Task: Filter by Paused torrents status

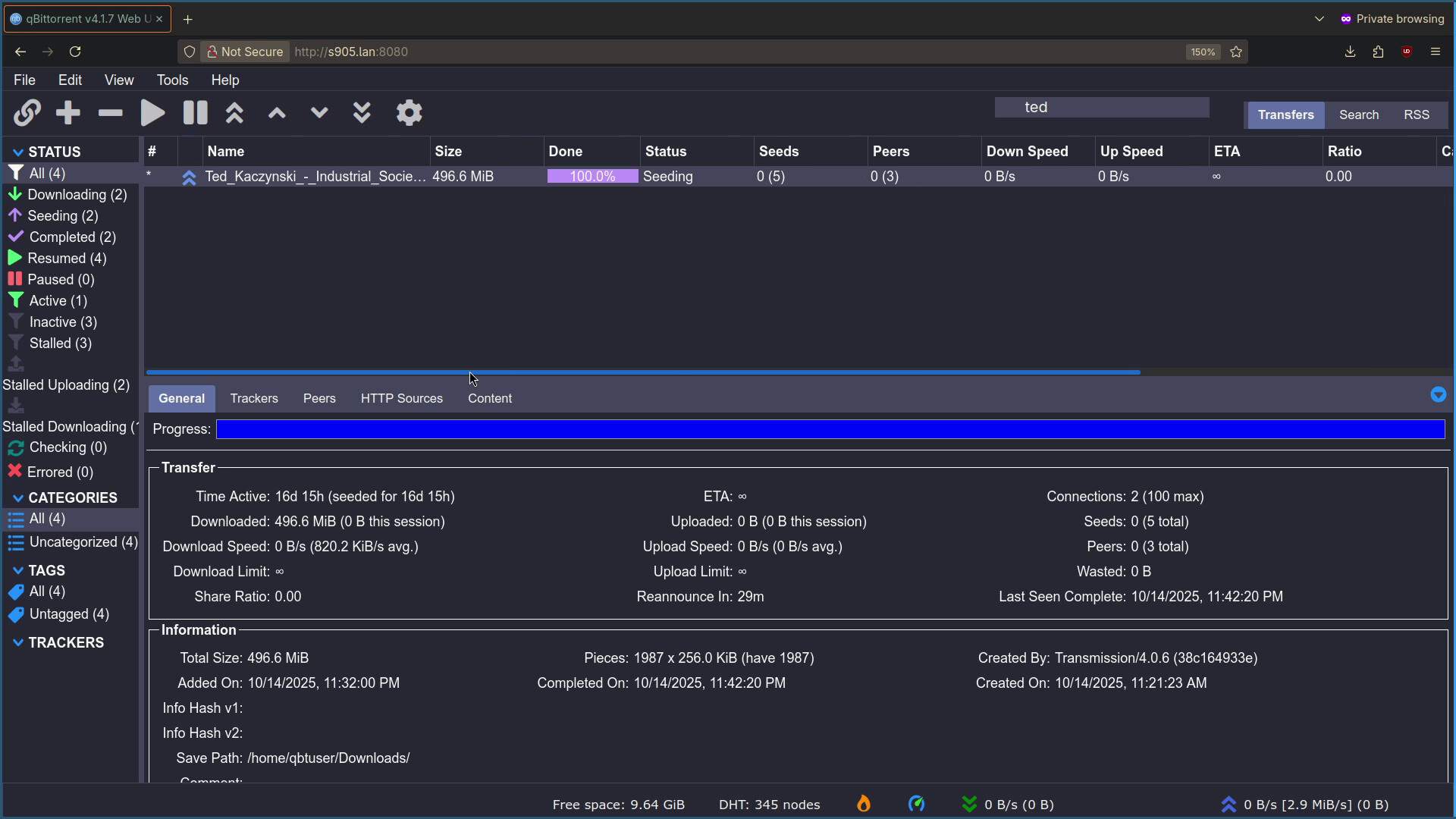Action: (61, 280)
